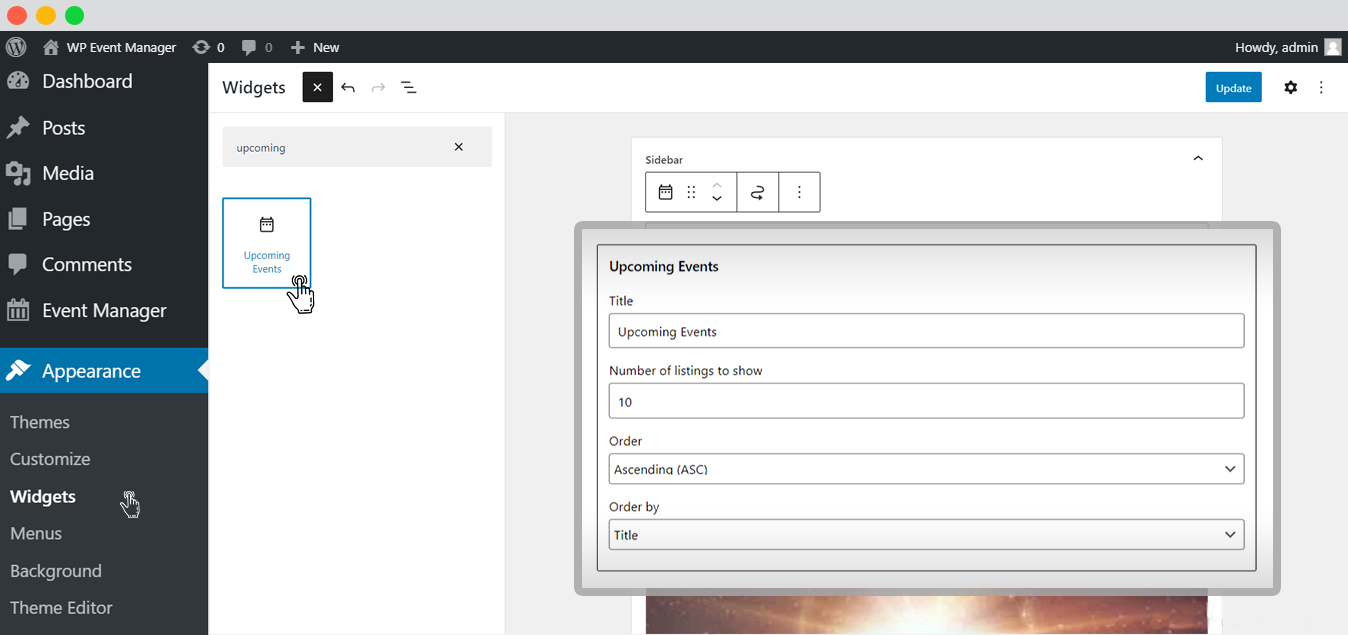Collapse the Sidebar widget area
This screenshot has width=1348, height=635.
tap(1198, 159)
